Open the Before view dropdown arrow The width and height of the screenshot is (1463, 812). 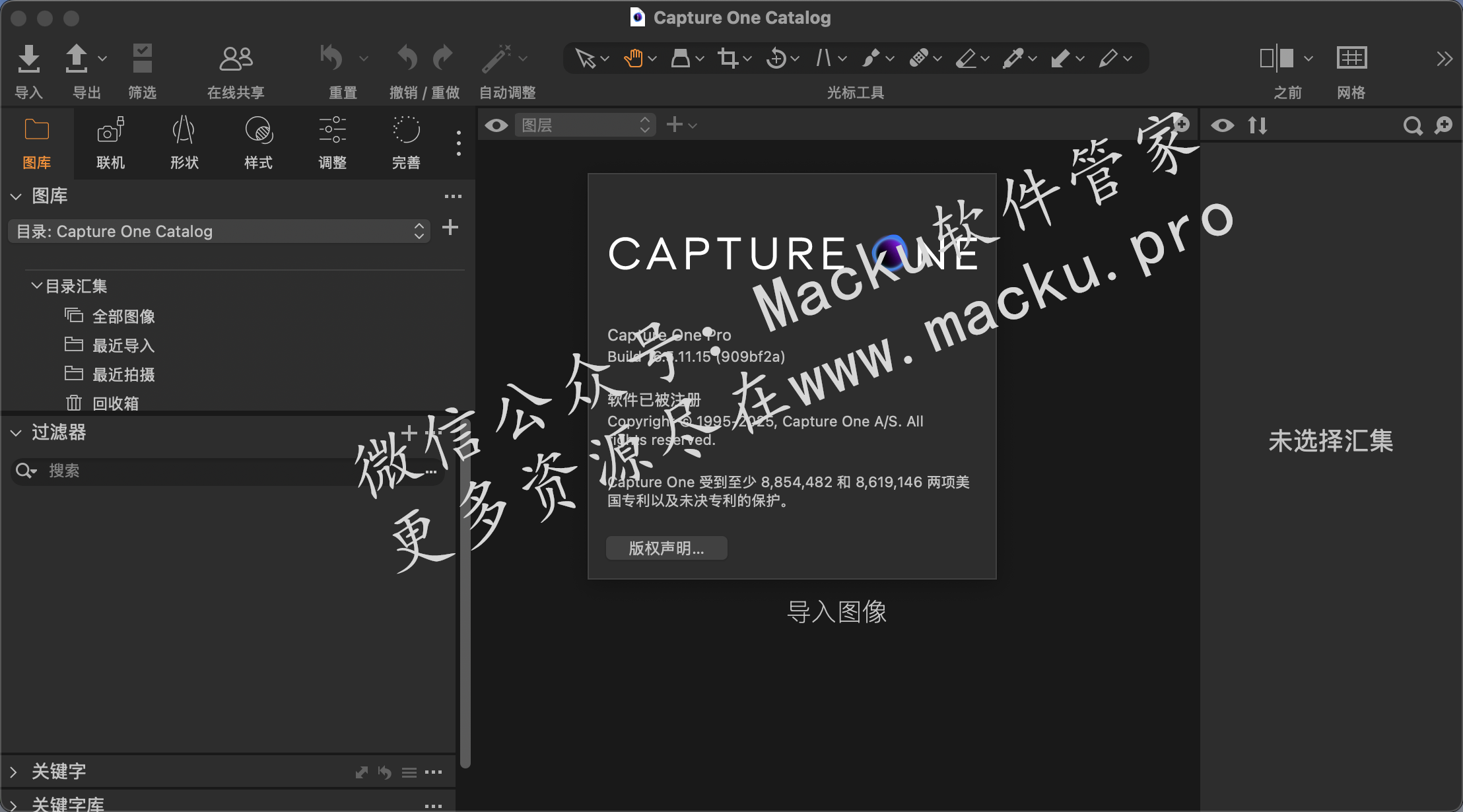click(x=1309, y=58)
